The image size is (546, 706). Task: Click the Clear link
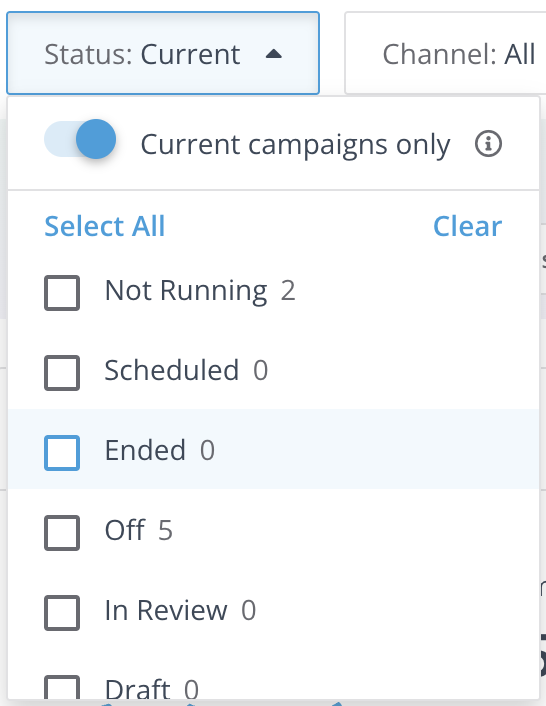pos(467,226)
